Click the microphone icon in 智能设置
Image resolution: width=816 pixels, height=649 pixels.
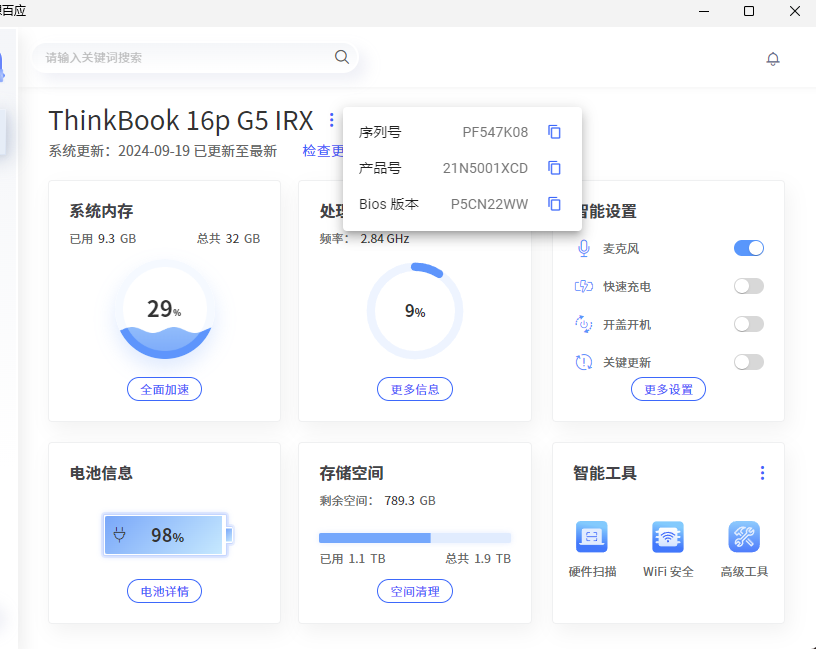(584, 248)
